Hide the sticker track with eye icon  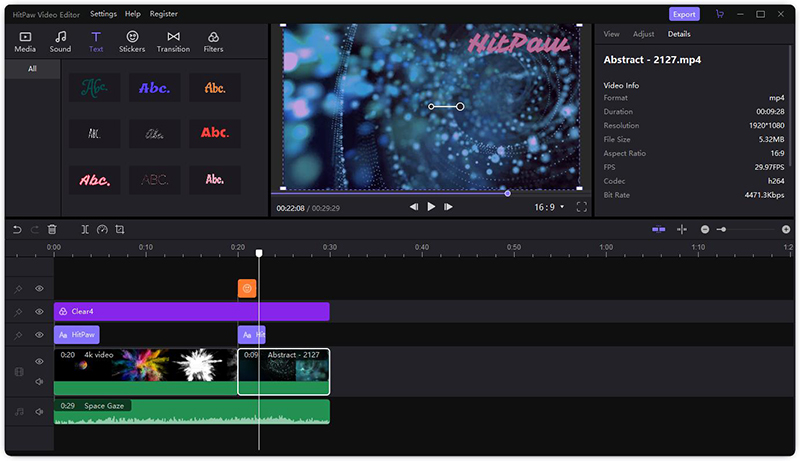(39, 289)
